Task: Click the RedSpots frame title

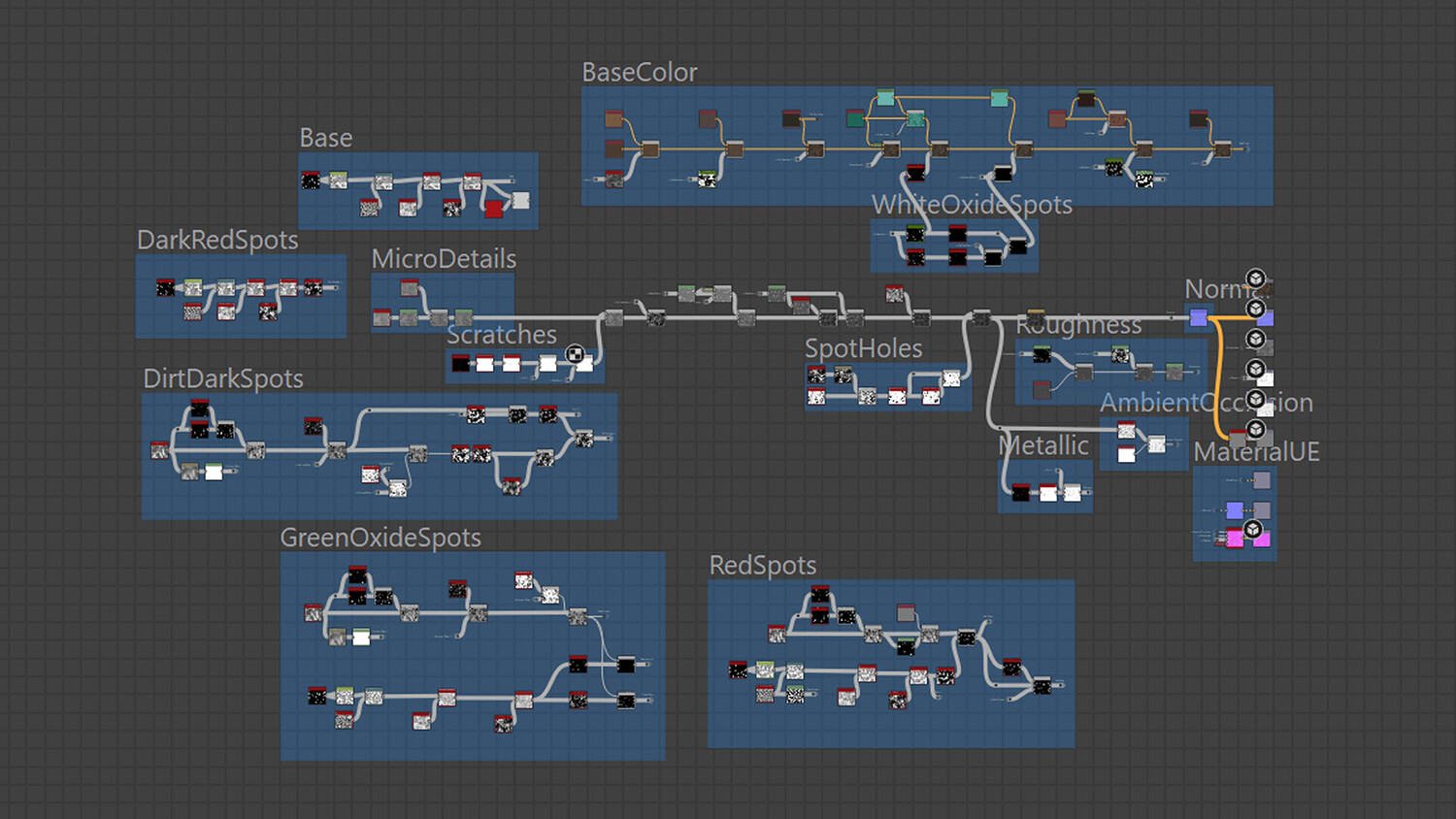Action: pyautogui.click(x=763, y=566)
